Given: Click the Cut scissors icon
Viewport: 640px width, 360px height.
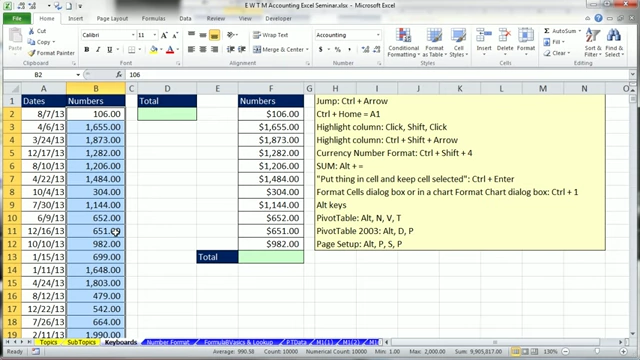Looking at the screenshot, I should tap(31, 31).
